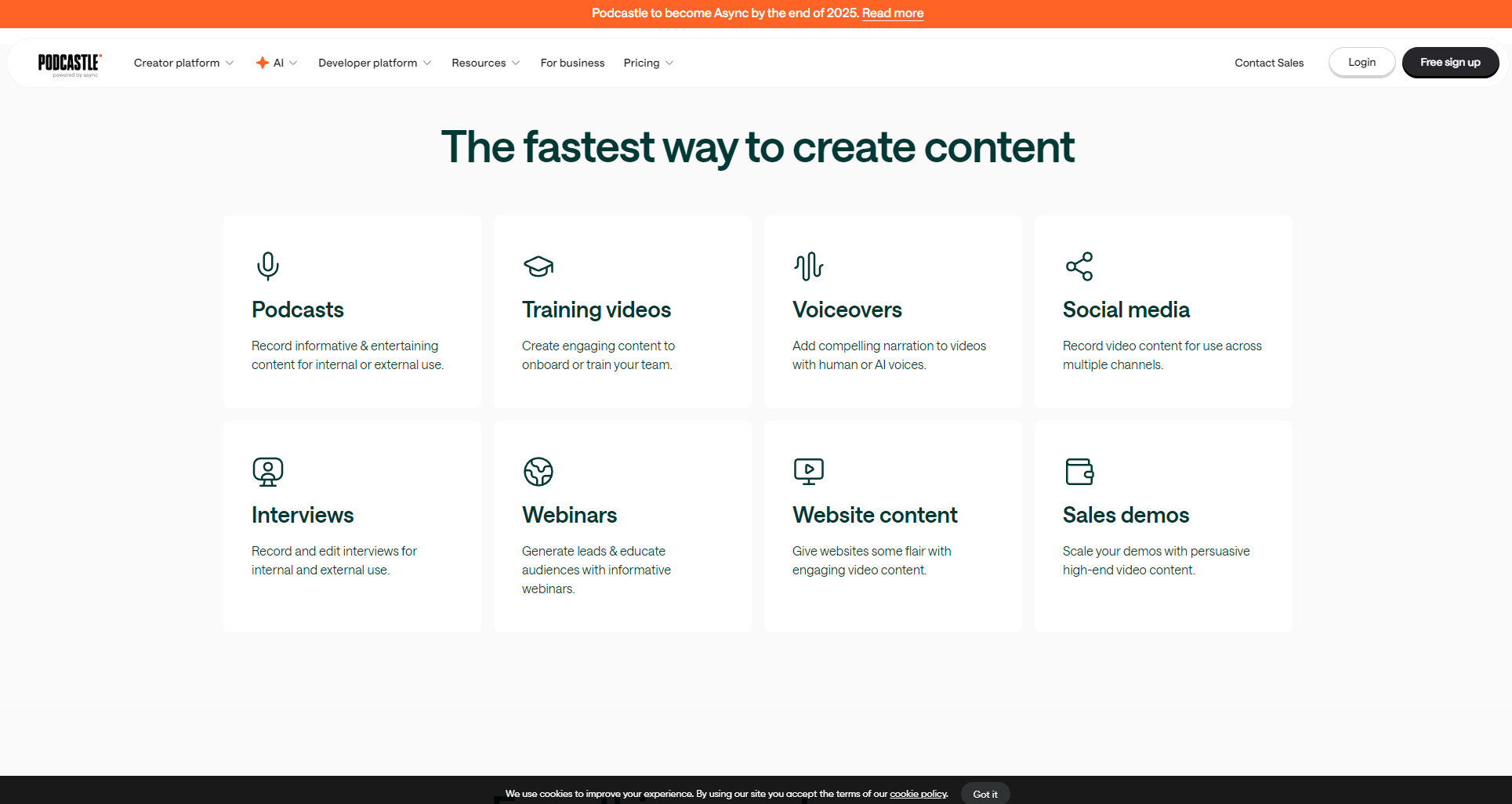Viewport: 1512px width, 804px height.
Task: Click the video monitor Website content icon
Action: (808, 472)
